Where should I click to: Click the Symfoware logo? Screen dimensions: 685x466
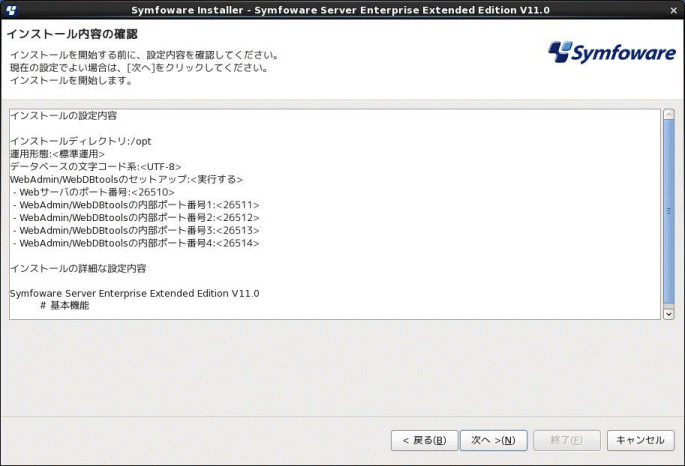click(x=612, y=52)
